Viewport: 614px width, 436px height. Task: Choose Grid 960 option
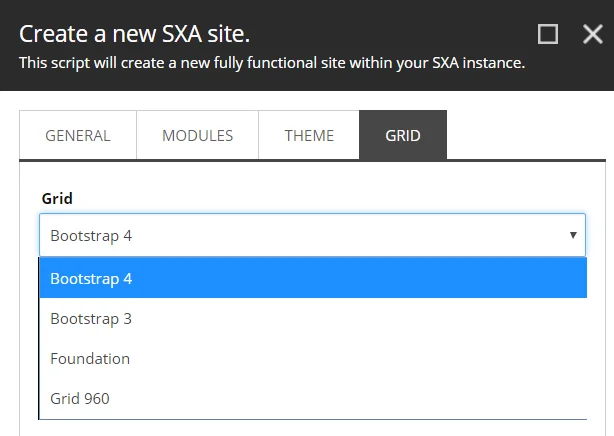click(x=313, y=398)
